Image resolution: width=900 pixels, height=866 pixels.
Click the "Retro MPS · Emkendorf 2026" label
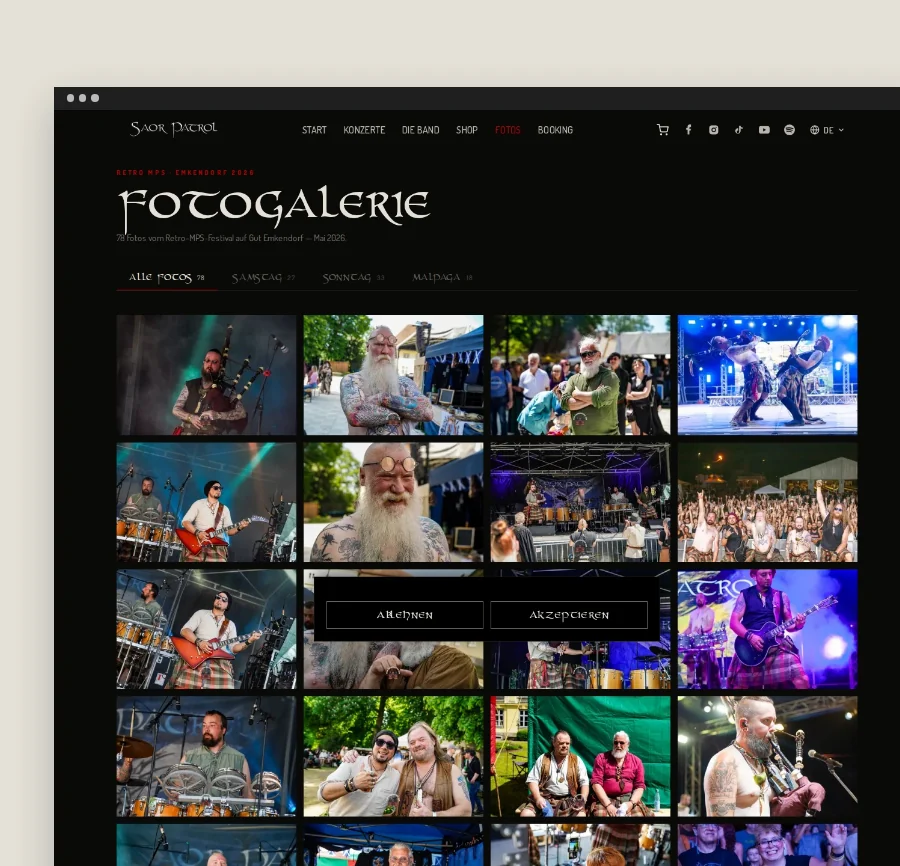[x=185, y=172]
